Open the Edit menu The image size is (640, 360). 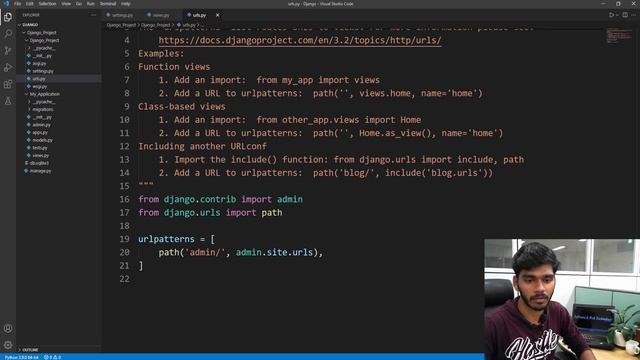pos(30,4)
